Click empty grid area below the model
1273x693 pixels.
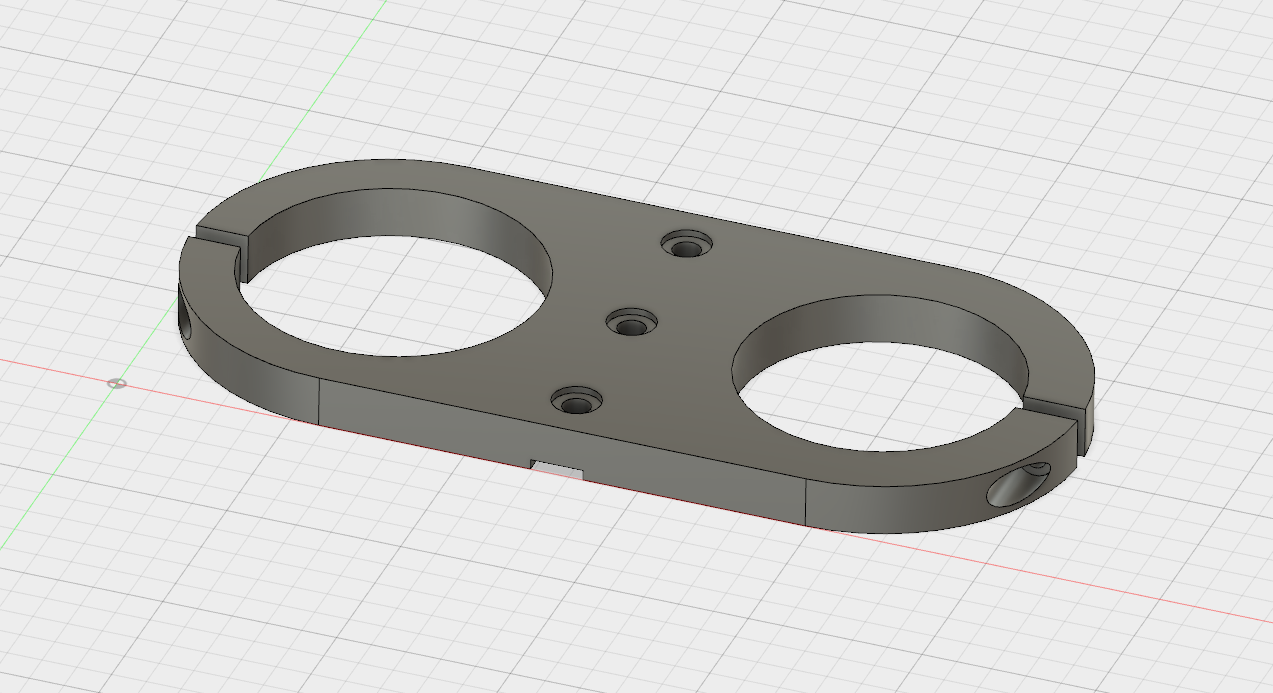pos(500,600)
